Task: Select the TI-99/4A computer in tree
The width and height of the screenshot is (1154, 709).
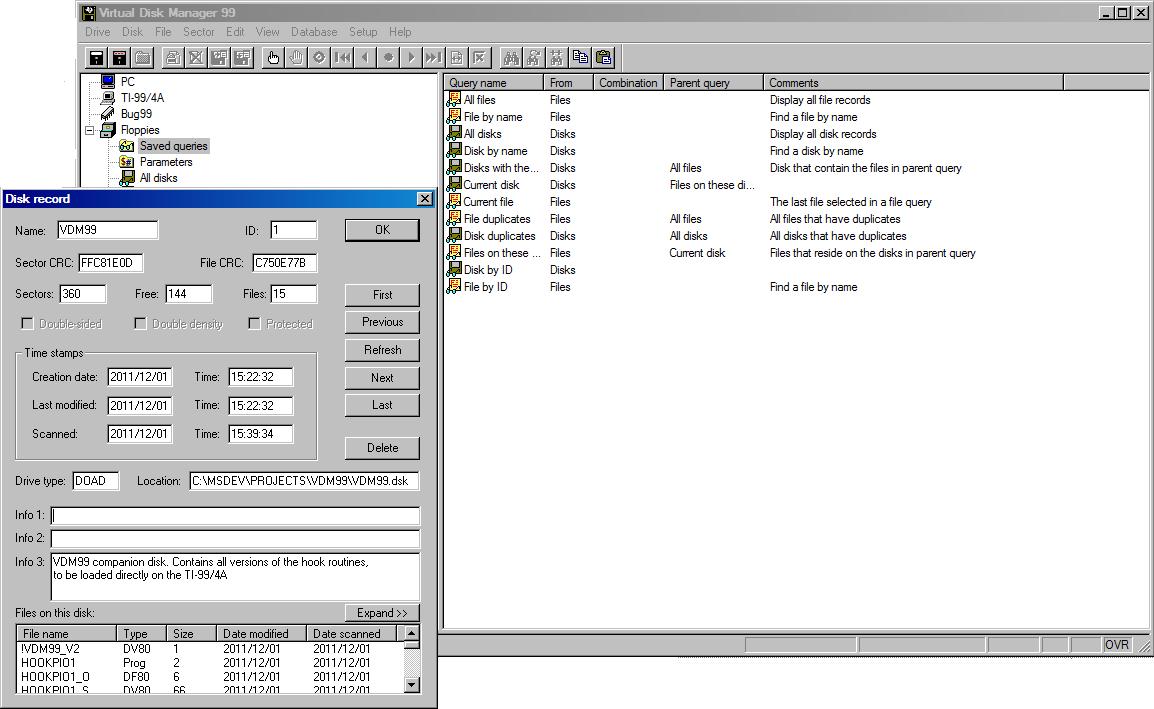Action: pos(142,98)
